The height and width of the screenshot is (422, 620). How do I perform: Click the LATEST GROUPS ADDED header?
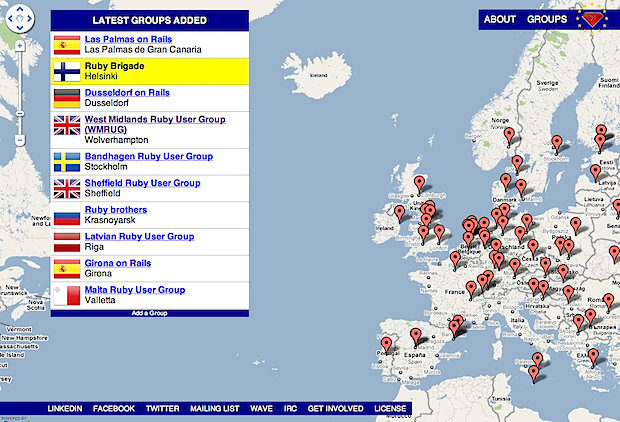pos(149,20)
